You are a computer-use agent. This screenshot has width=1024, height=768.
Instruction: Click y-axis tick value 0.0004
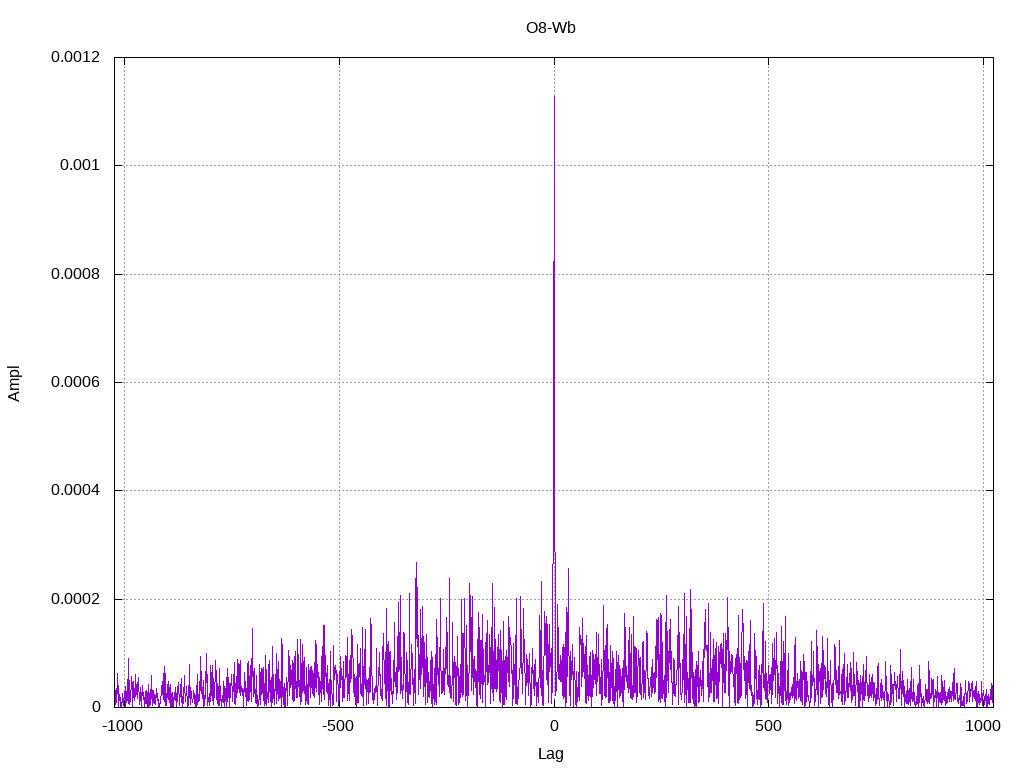pyautogui.click(x=76, y=490)
